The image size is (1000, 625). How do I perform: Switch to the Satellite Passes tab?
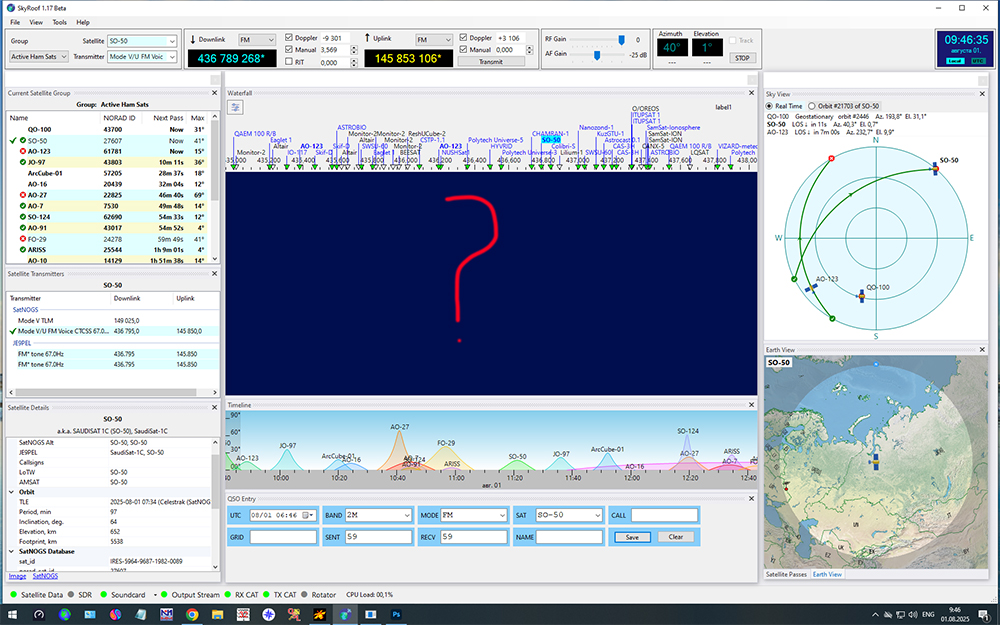tap(786, 575)
